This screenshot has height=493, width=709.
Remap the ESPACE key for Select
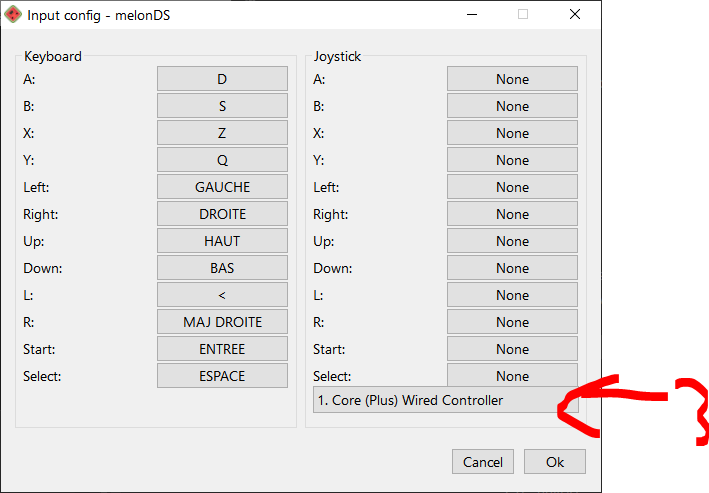(x=222, y=376)
